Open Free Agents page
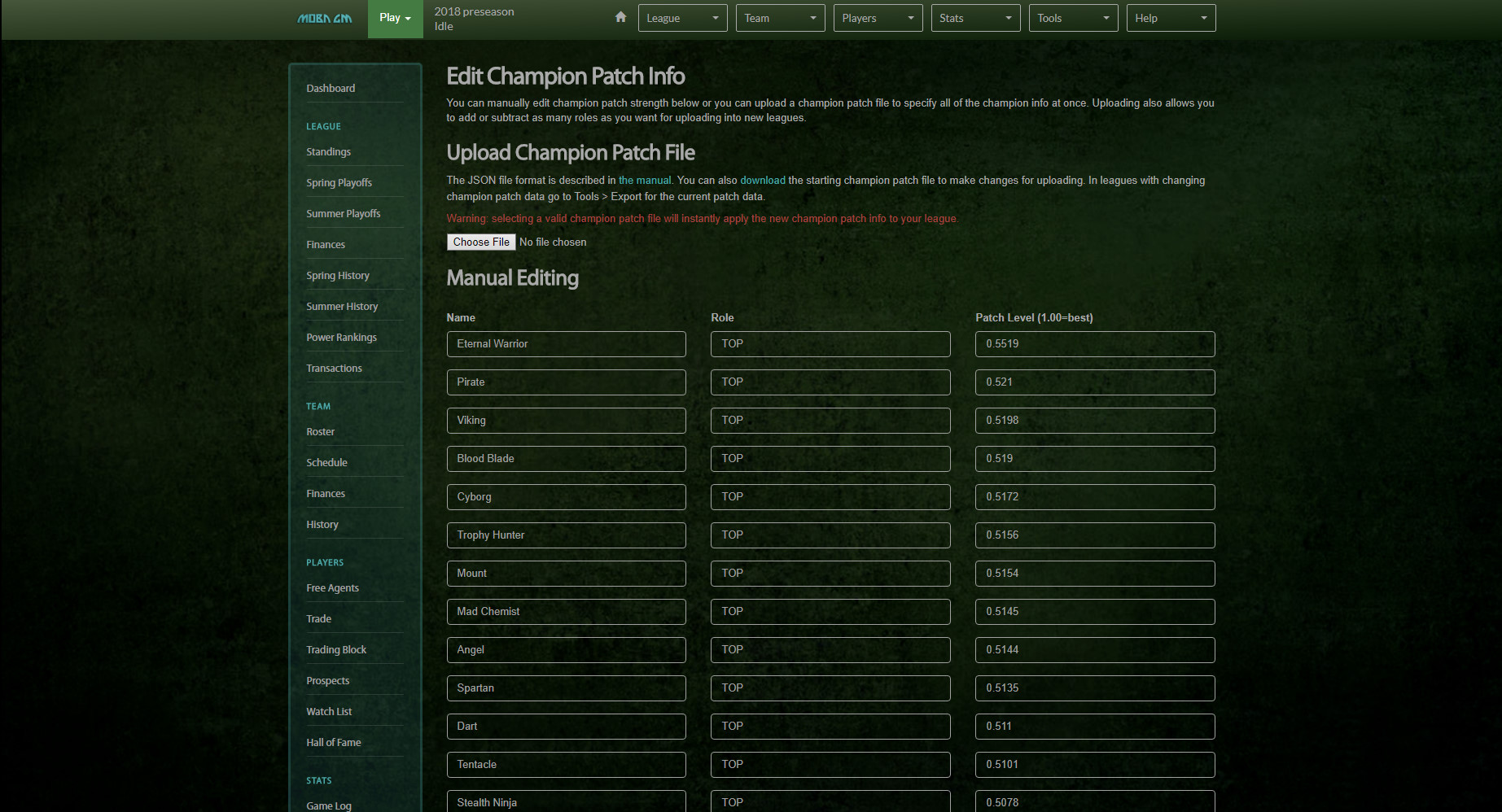 332,588
